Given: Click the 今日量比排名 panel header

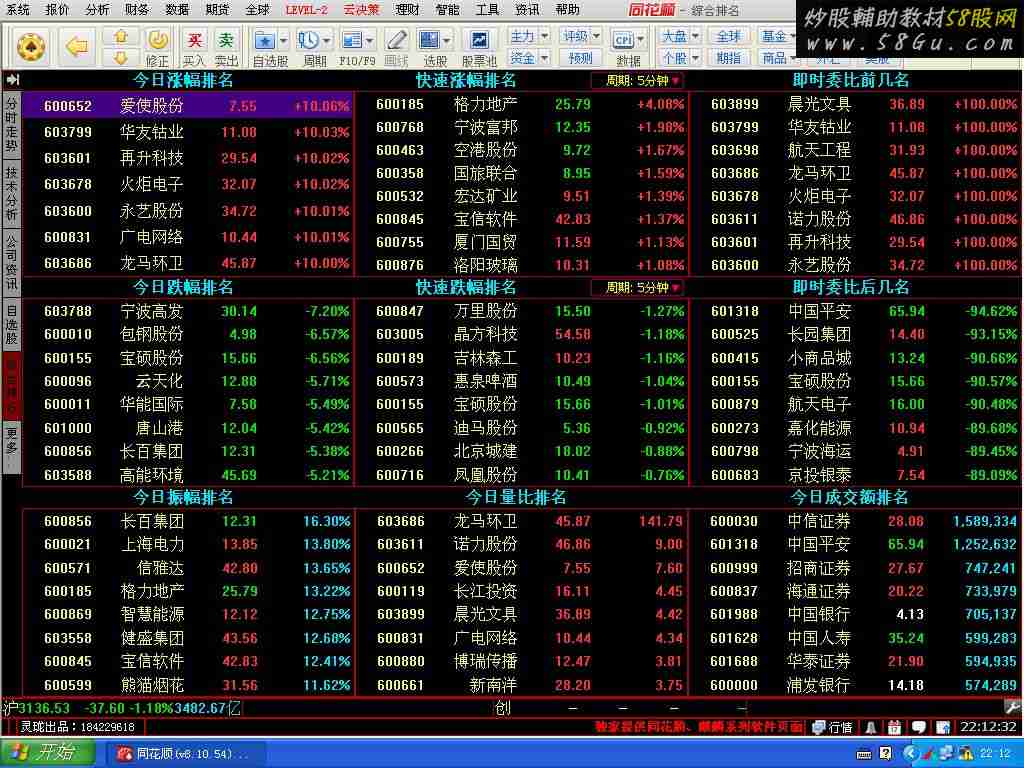Looking at the screenshot, I should [x=515, y=497].
